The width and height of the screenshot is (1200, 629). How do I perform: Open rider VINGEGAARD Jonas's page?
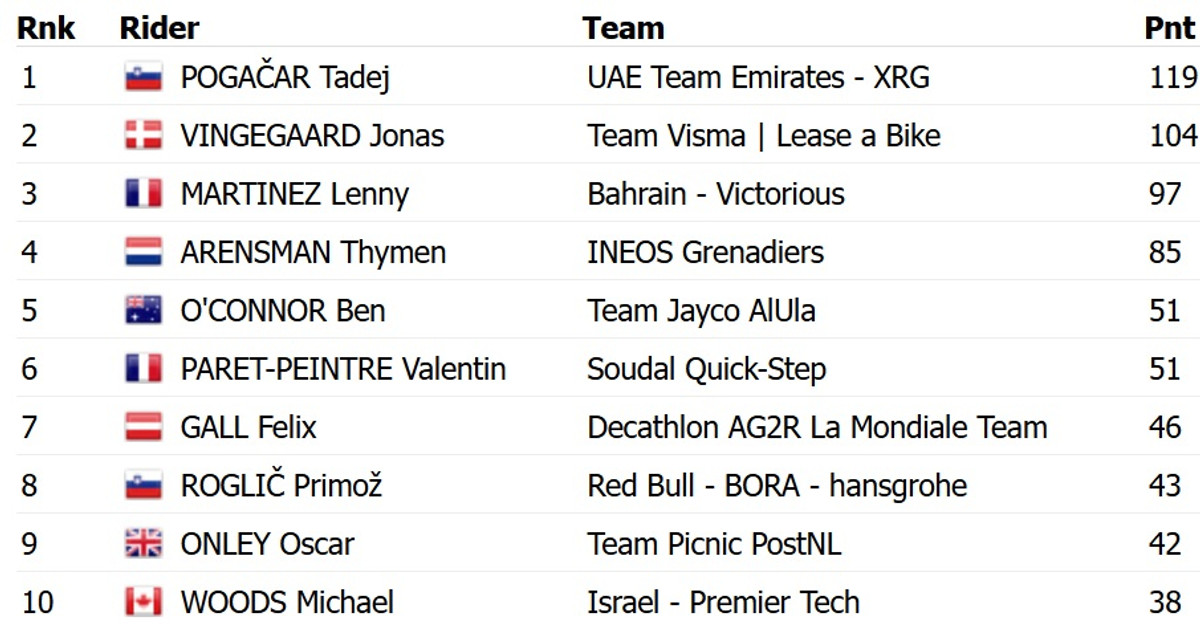tap(312, 135)
